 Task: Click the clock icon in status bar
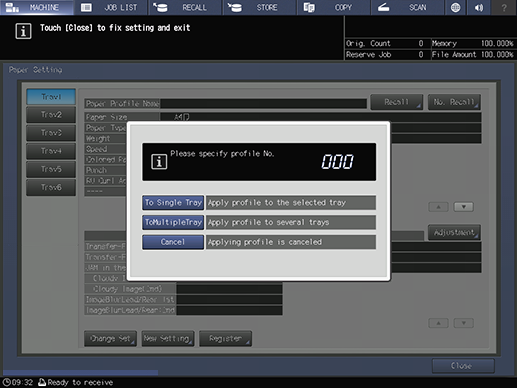[6, 382]
